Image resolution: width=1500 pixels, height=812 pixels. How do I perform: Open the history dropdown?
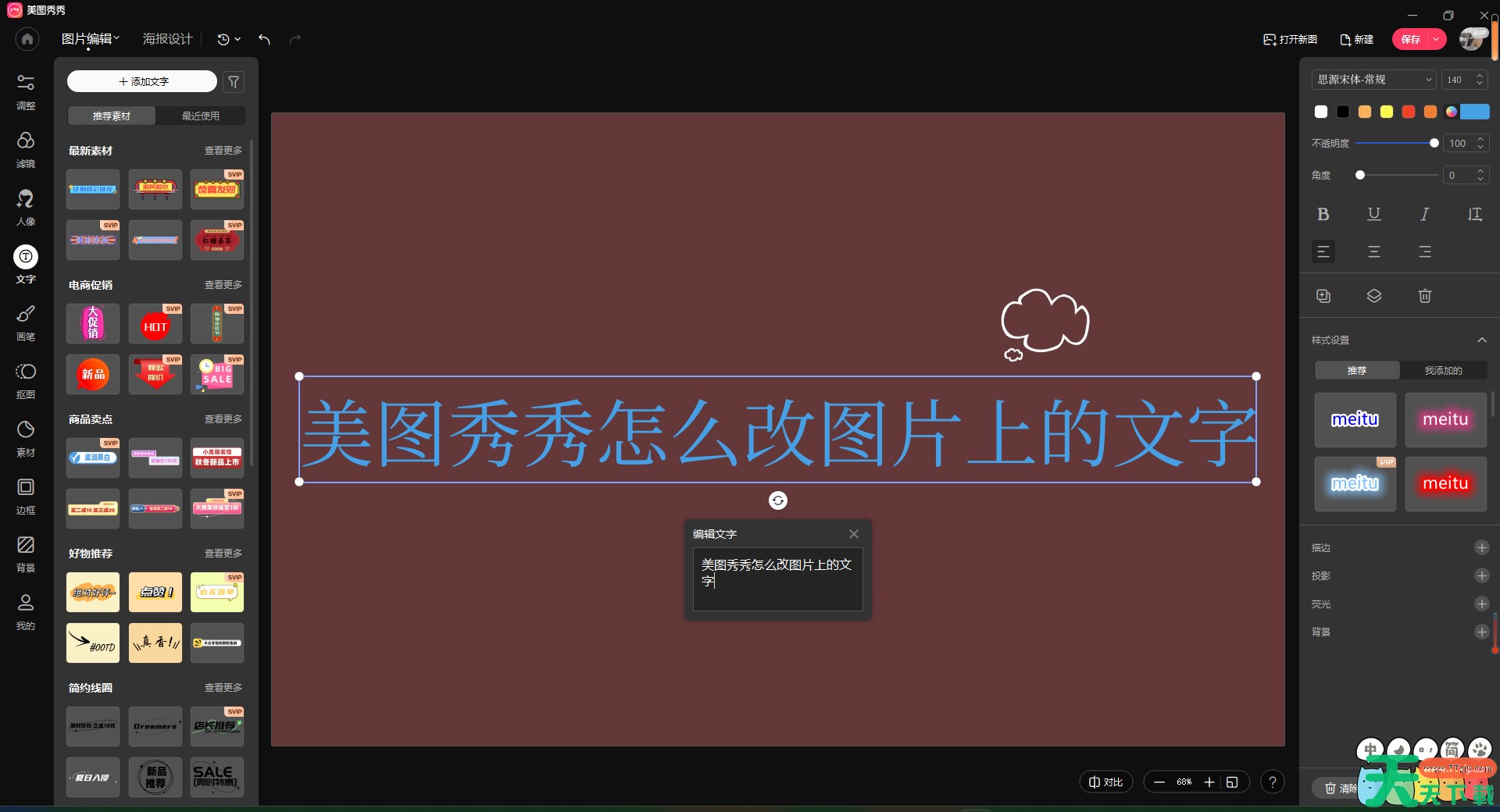(229, 39)
